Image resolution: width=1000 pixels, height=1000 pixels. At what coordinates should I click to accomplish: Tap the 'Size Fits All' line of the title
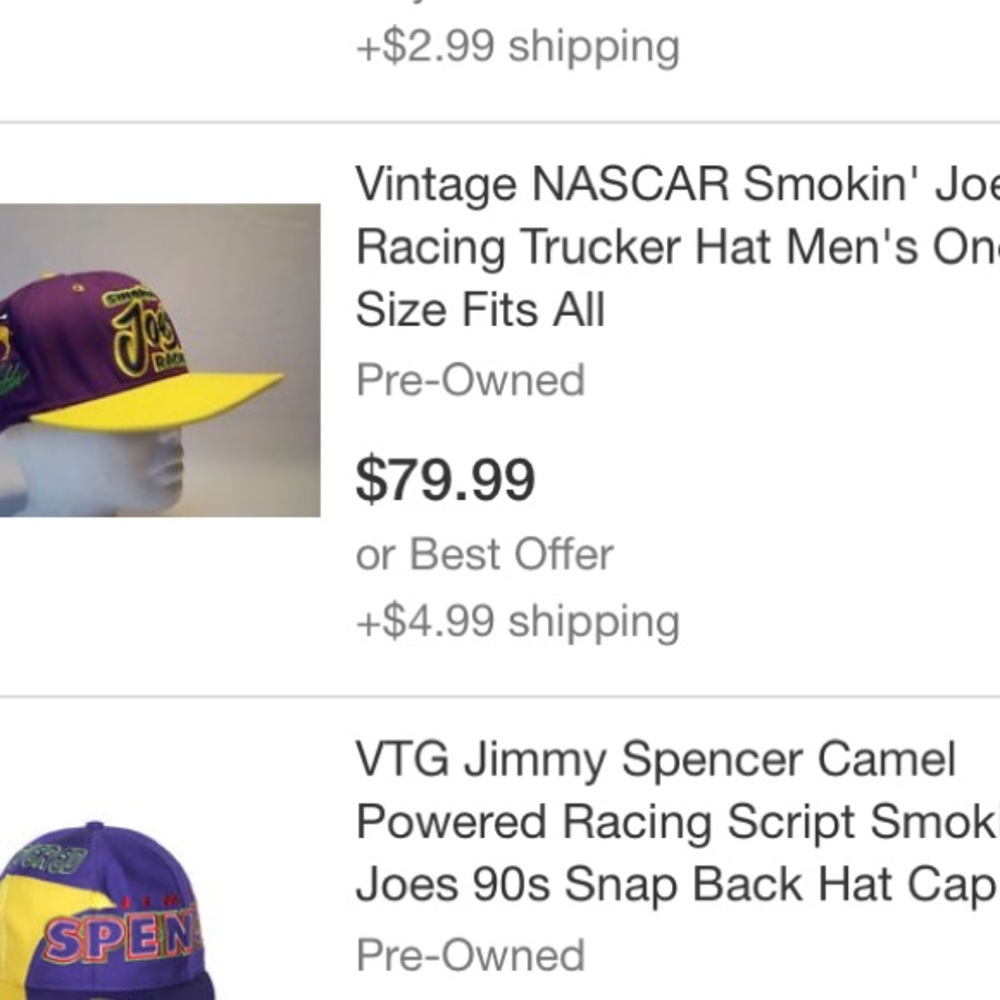click(478, 309)
